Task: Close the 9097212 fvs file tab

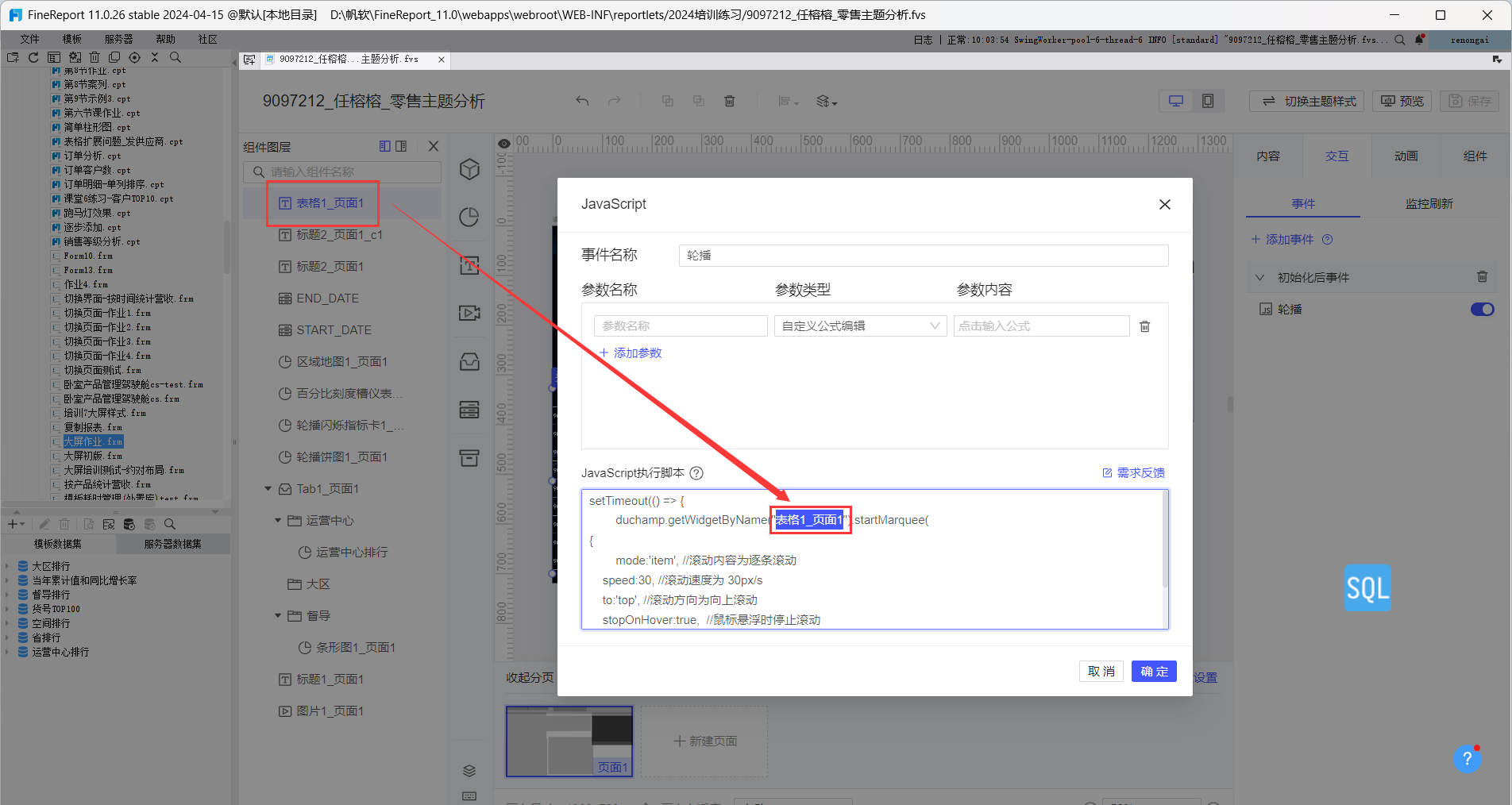Action: [x=442, y=60]
